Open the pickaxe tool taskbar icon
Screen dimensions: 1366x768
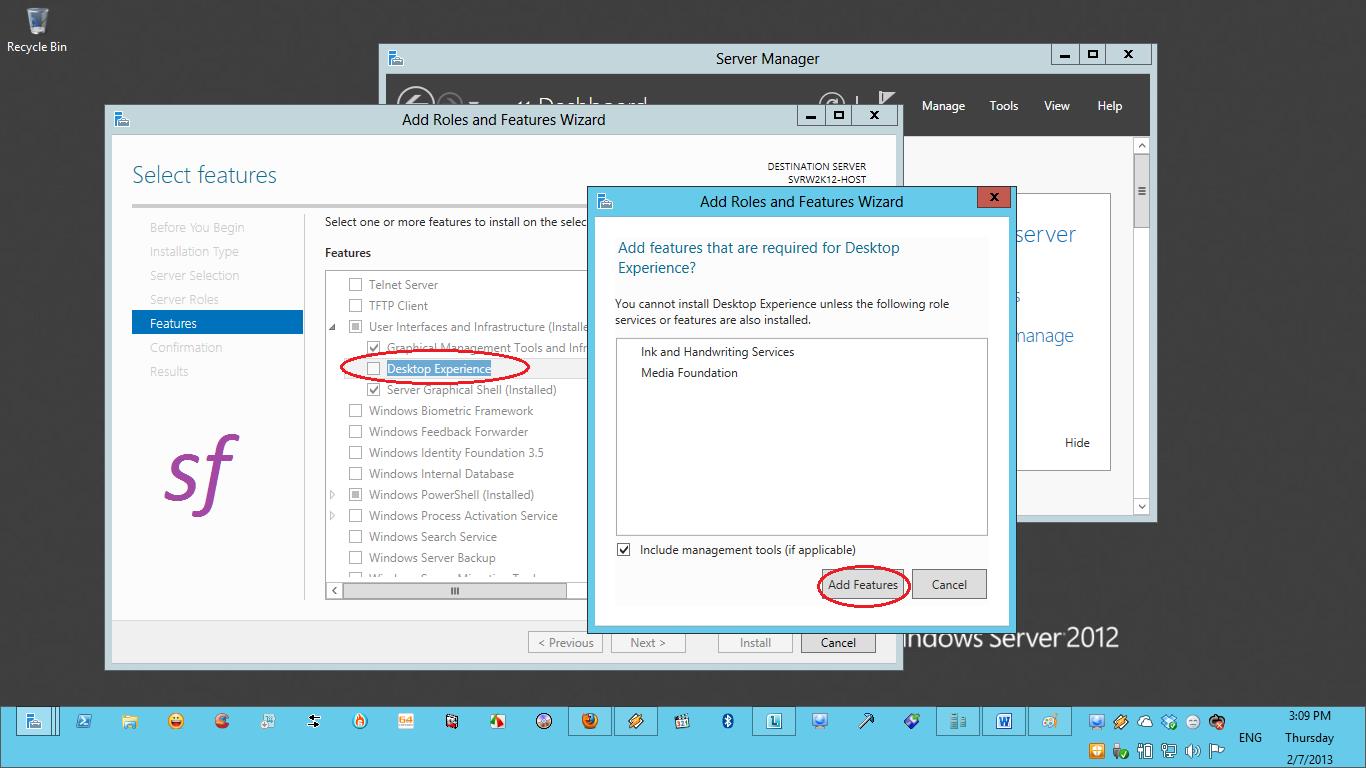[x=866, y=721]
